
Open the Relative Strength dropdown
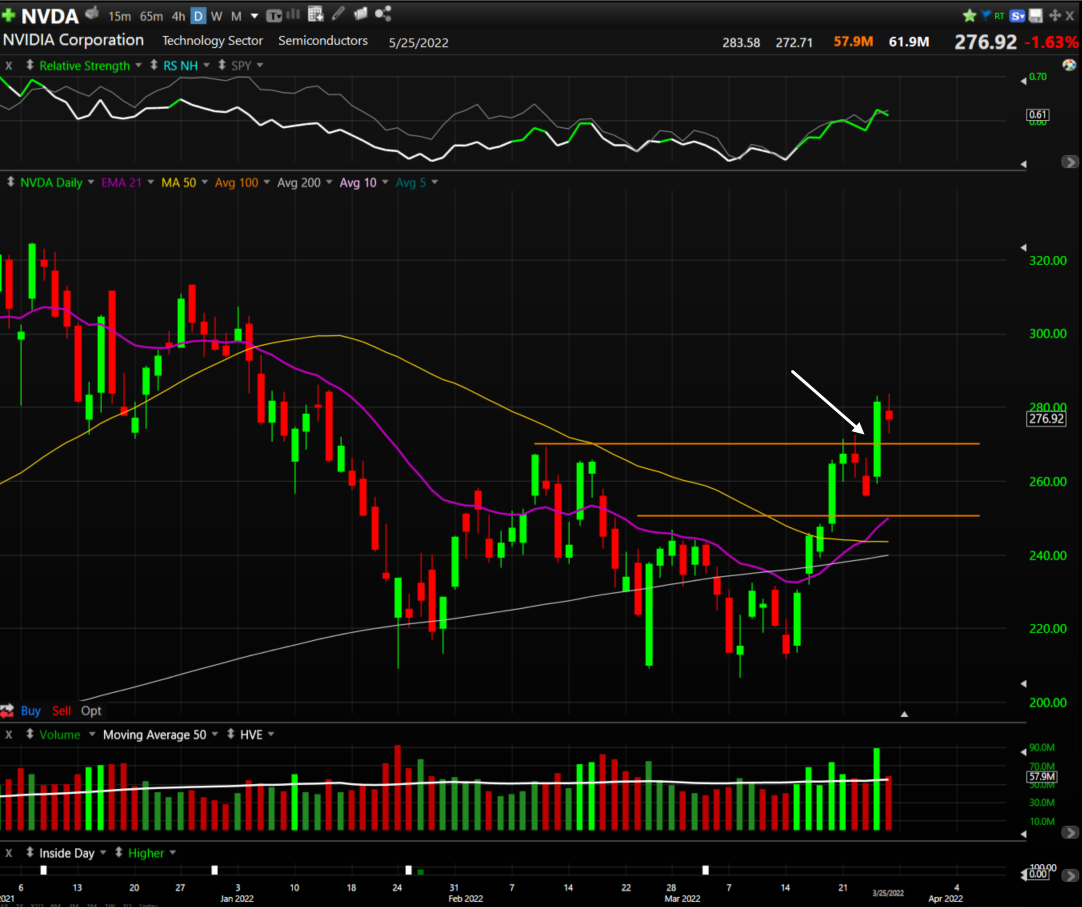[139, 65]
